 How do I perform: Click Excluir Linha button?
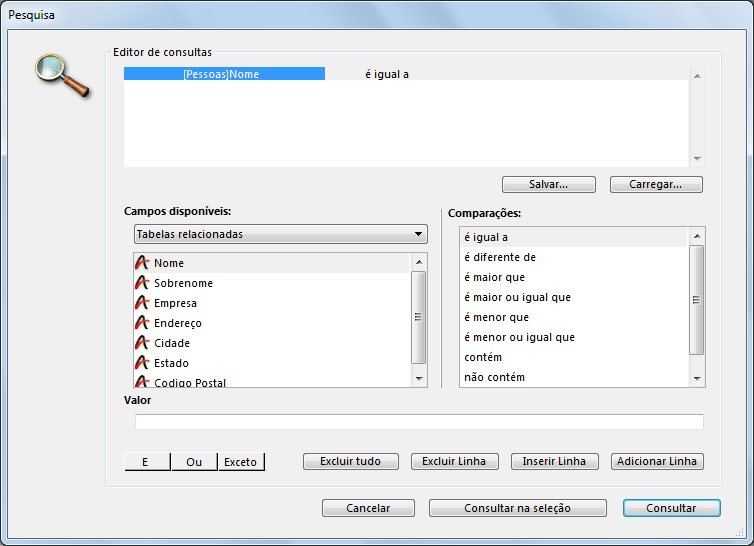pyautogui.click(x=454, y=461)
